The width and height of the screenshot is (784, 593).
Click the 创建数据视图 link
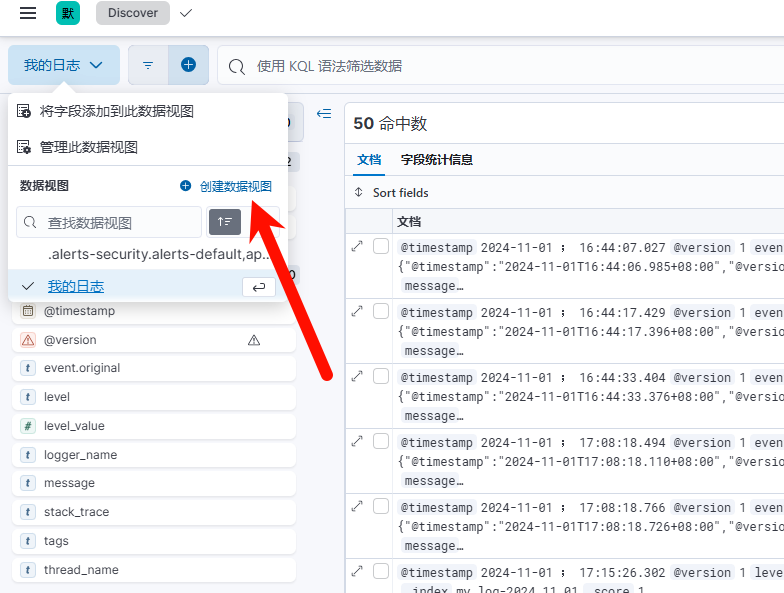(236, 186)
